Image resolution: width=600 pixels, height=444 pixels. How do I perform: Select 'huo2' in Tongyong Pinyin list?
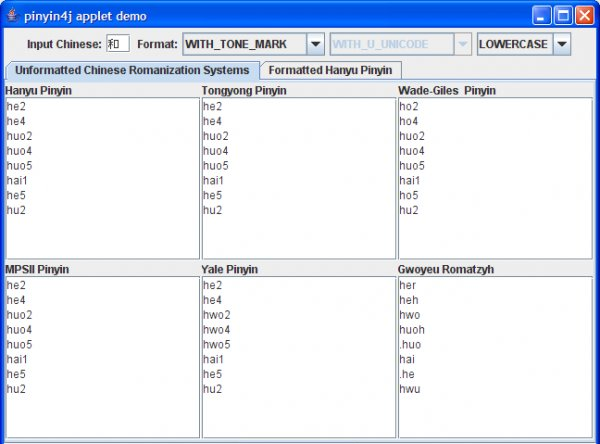pos(216,136)
